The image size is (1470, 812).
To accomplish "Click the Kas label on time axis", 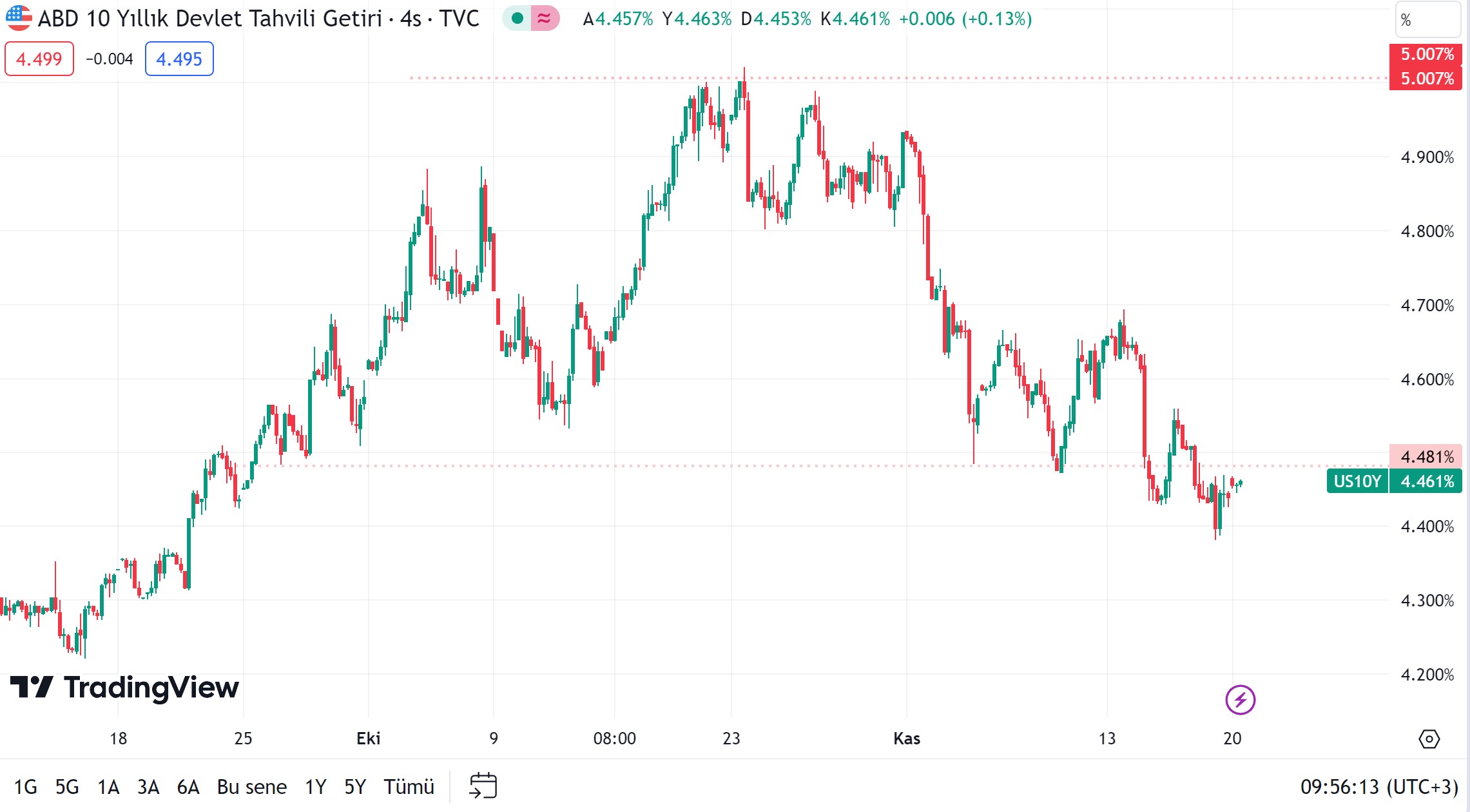I will tap(907, 739).
